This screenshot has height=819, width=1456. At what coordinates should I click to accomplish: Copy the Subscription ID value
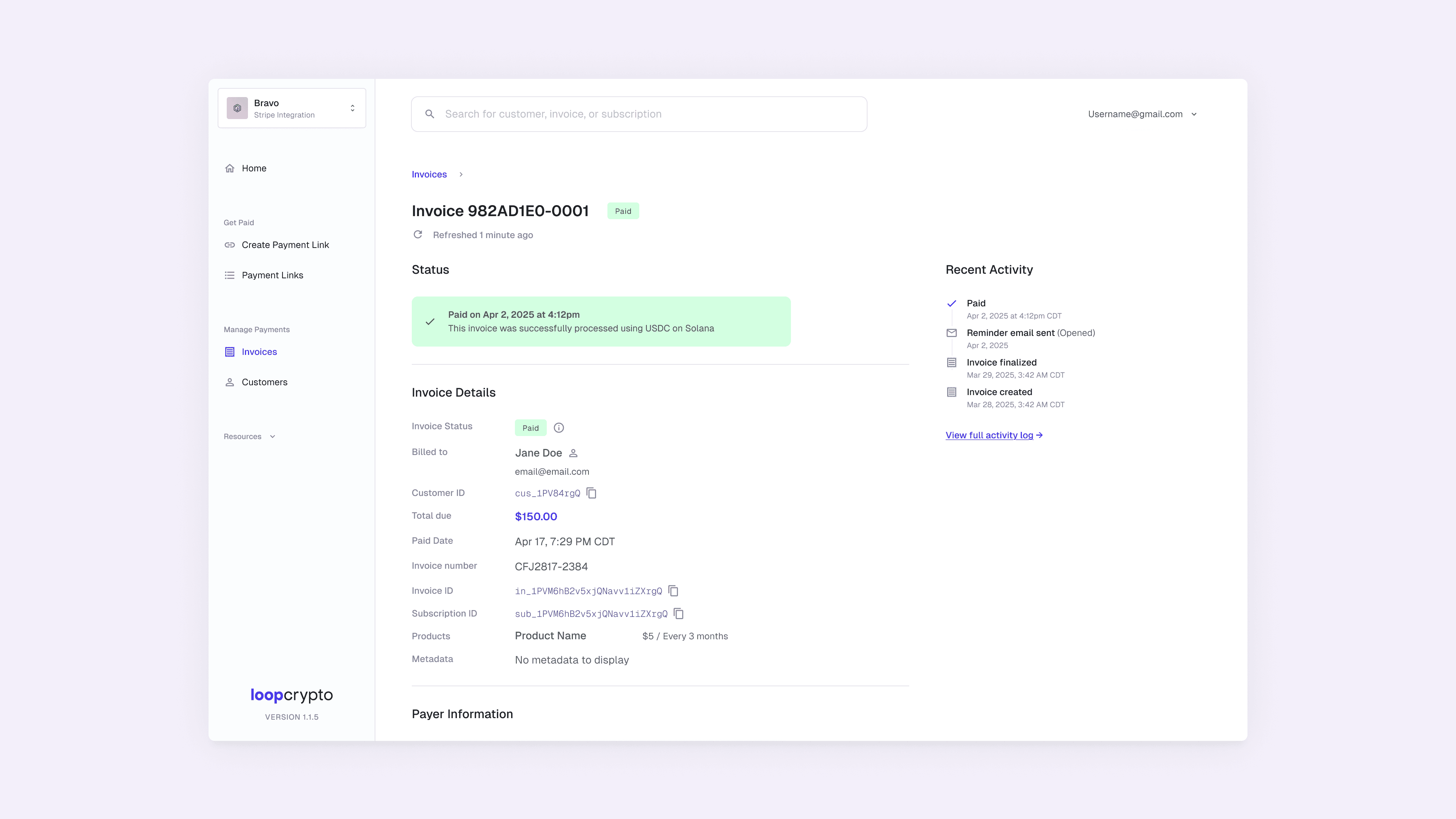[679, 613]
